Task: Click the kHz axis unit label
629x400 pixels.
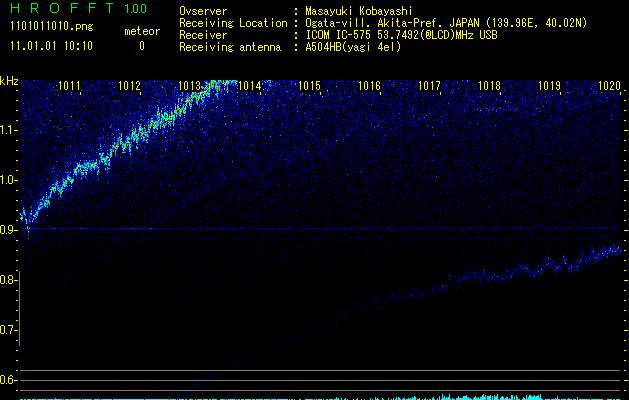Action: (x=9, y=81)
